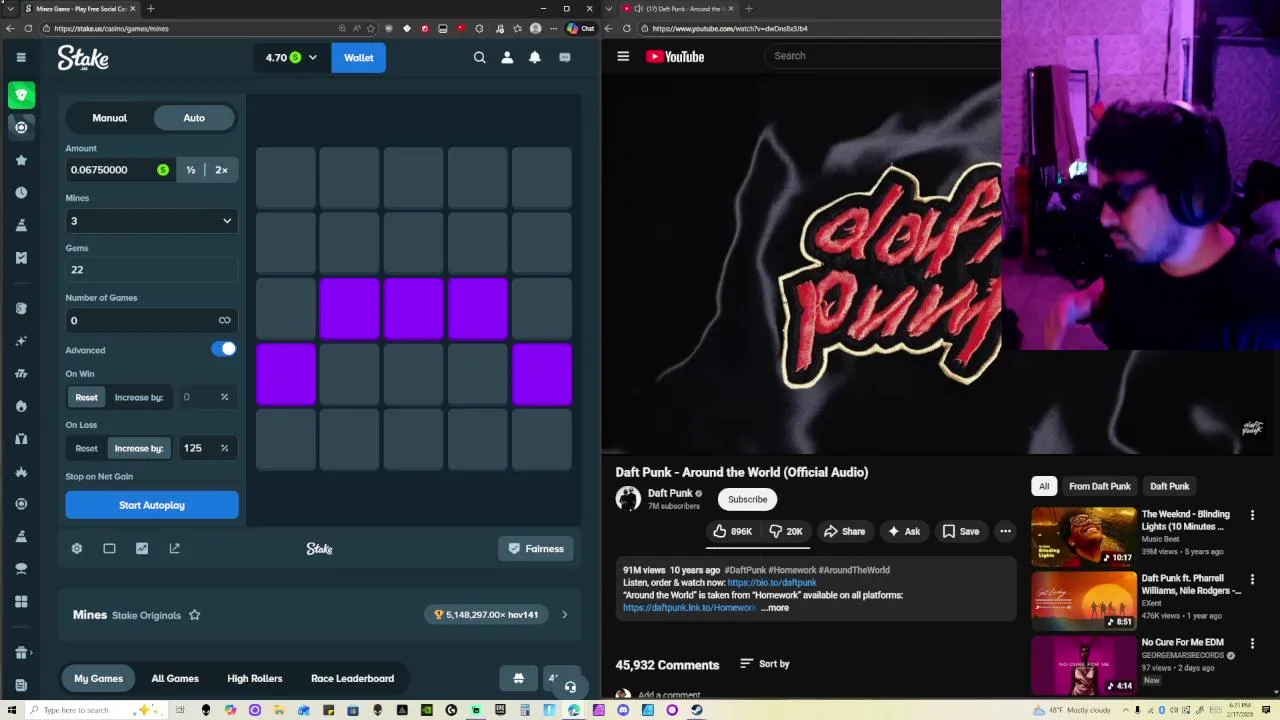Subscribe to Daft Punk channel
The height and width of the screenshot is (720, 1280).
tap(748, 499)
